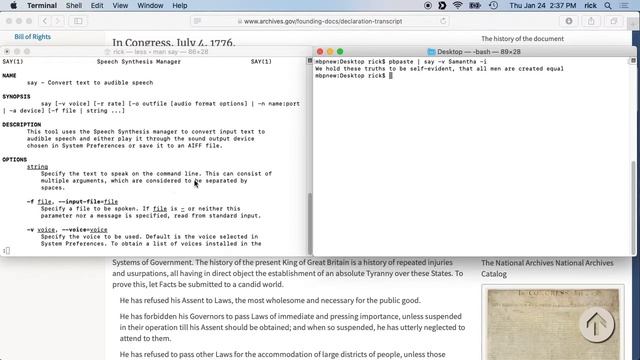Open the Bill of Rights link

[x=33, y=37]
